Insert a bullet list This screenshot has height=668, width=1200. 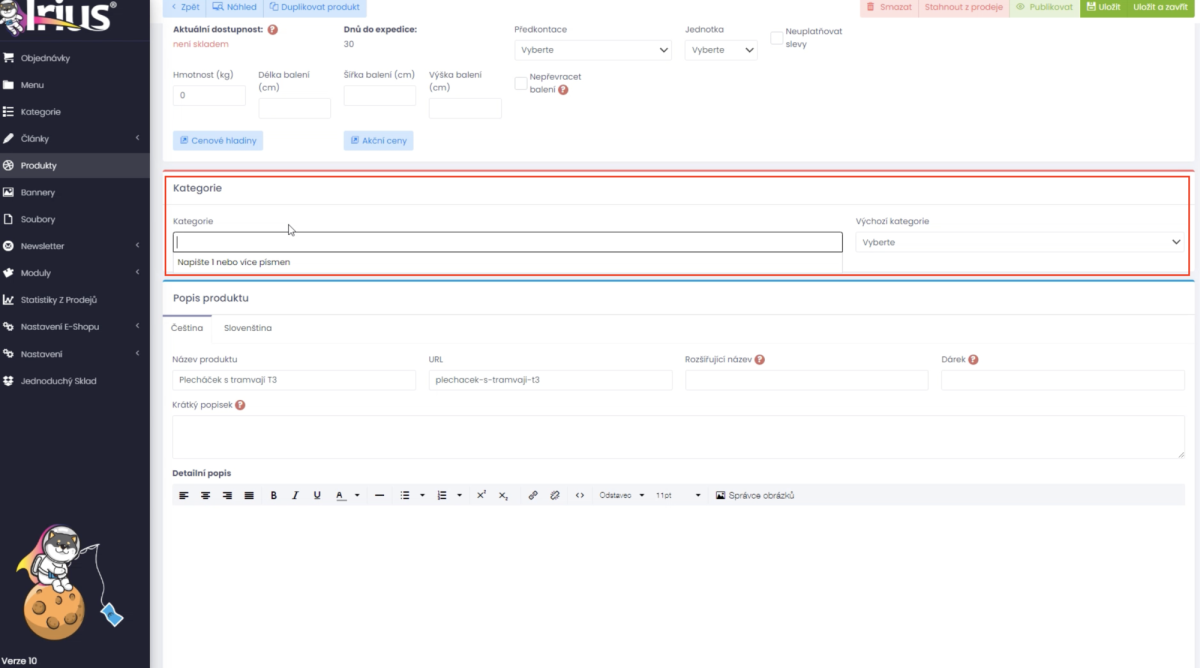tap(405, 495)
